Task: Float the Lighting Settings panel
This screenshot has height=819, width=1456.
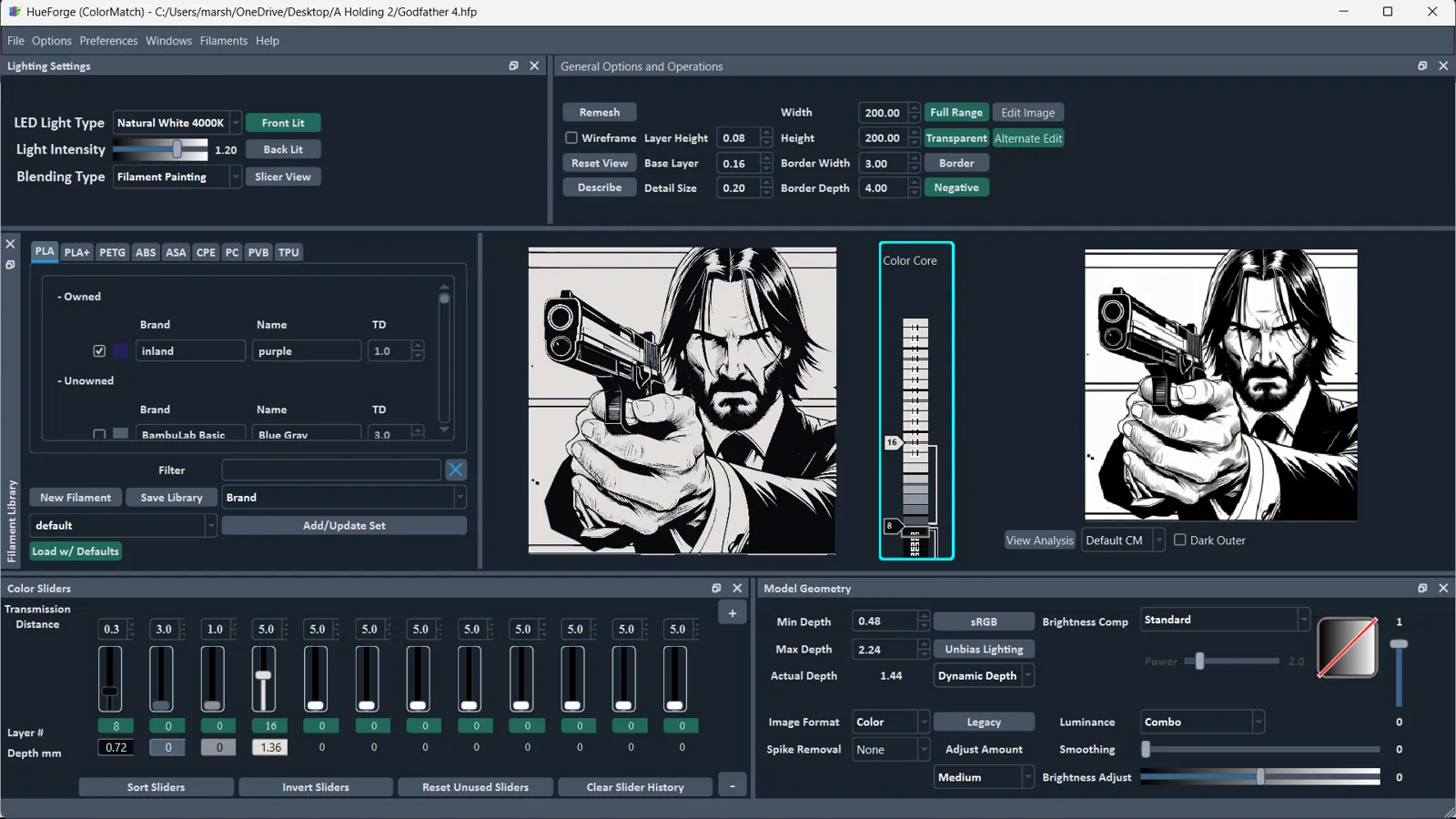Action: [513, 66]
